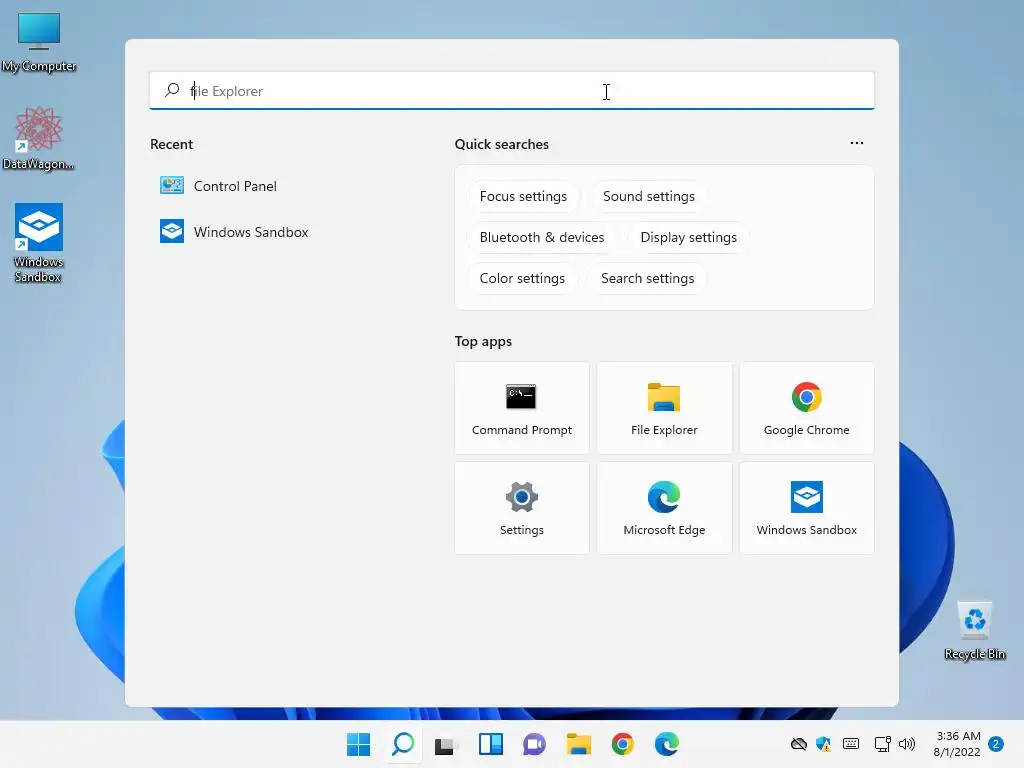This screenshot has height=768, width=1024.
Task: Click Search settings quick search
Action: 647,279
